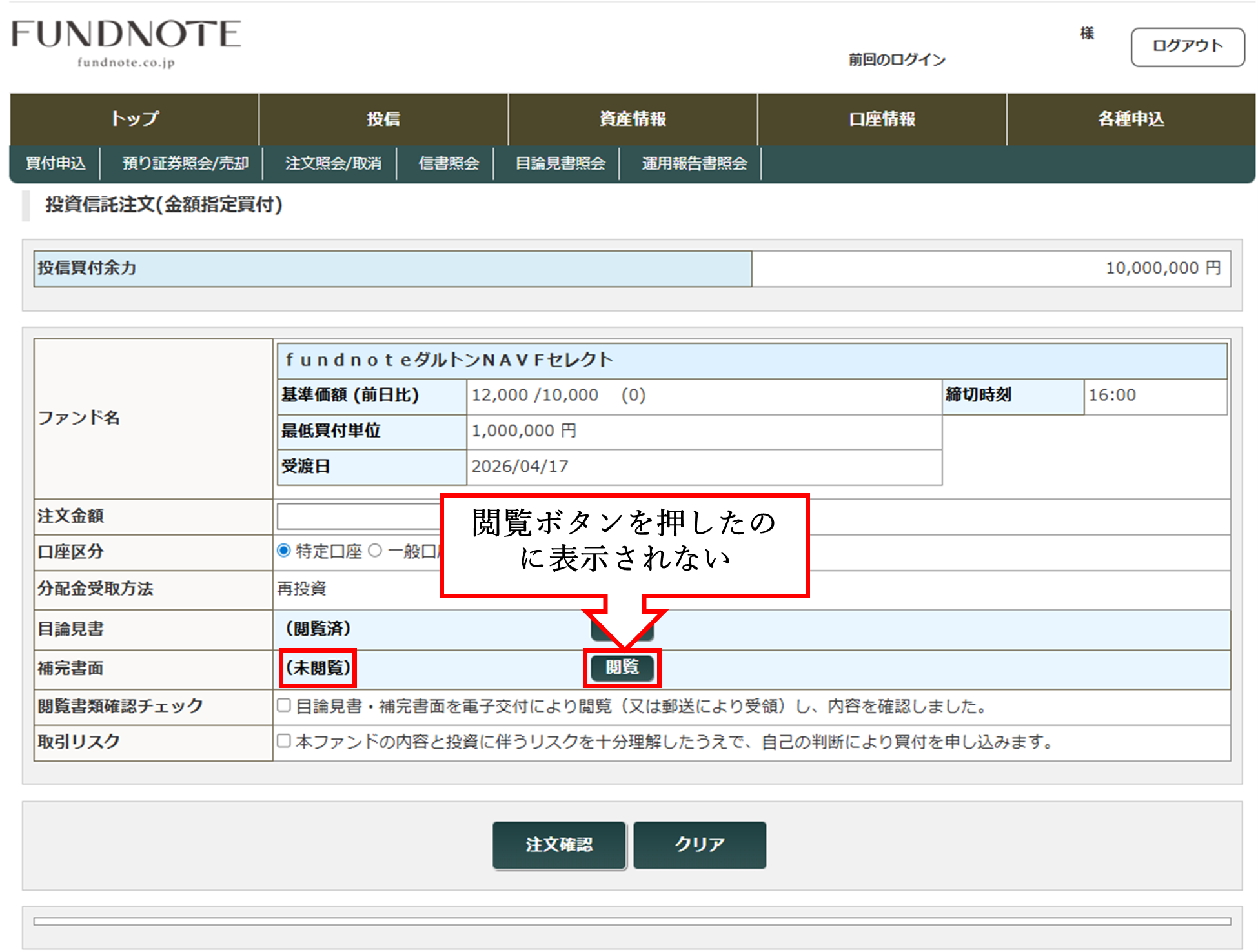The width and height of the screenshot is (1258, 952).
Task: Open the 口座情報 main menu tab
Action: [x=882, y=119]
